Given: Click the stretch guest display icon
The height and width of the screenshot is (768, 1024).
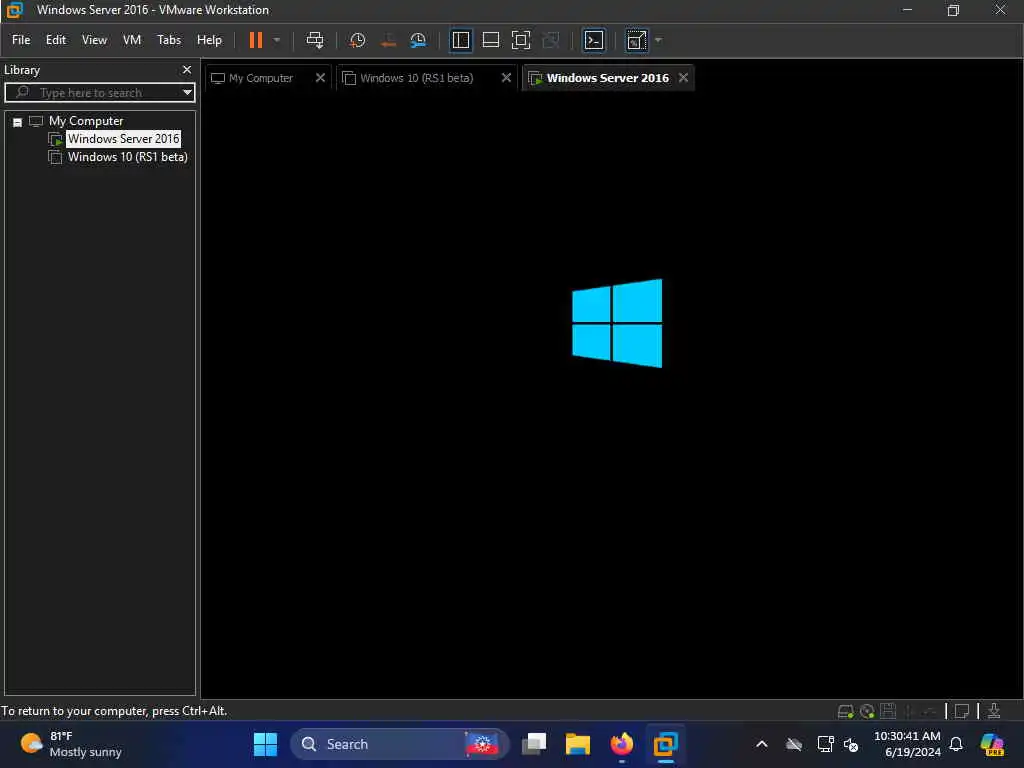Looking at the screenshot, I should [636, 40].
